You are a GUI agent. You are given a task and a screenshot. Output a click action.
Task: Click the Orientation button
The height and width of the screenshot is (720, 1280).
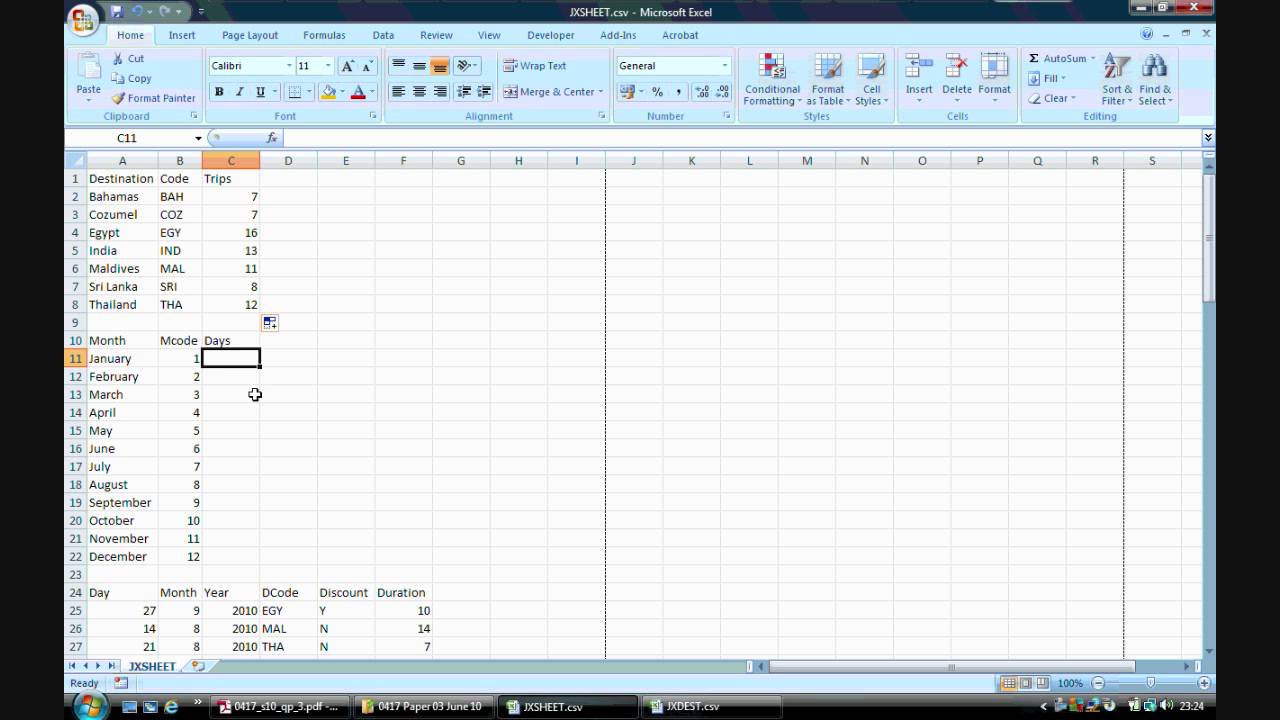466,66
